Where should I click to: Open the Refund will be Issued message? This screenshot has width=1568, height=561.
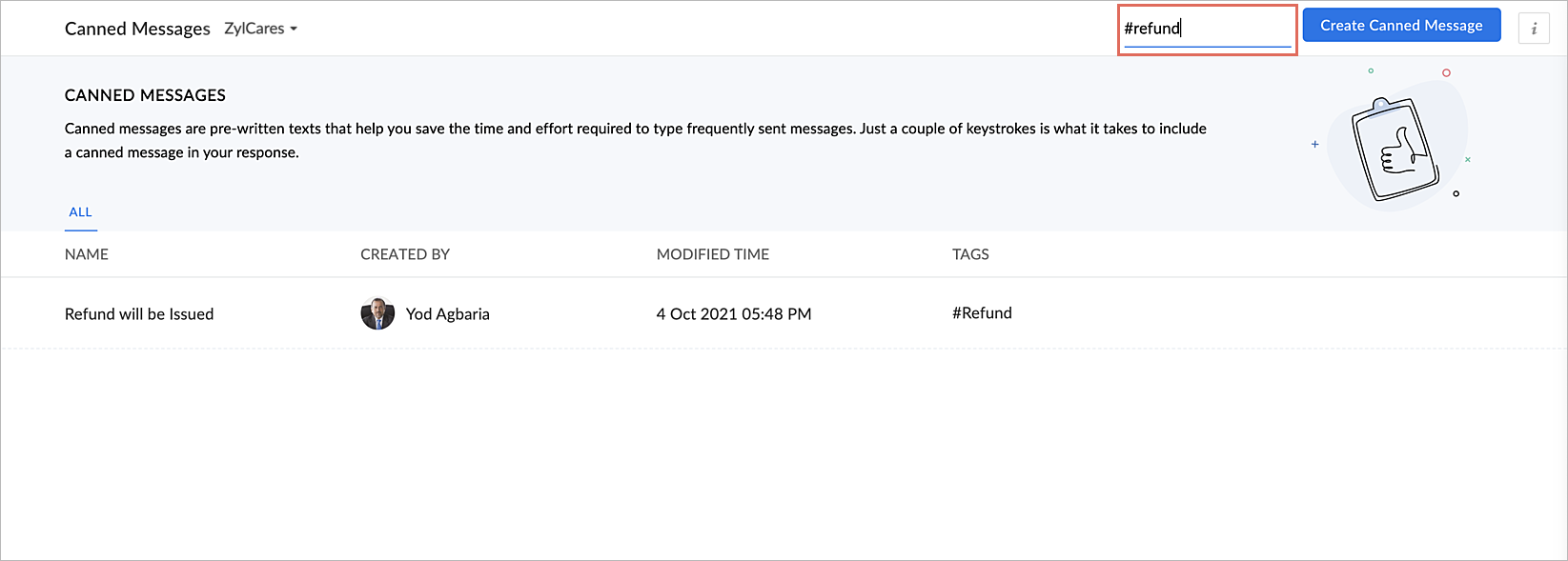tap(139, 313)
